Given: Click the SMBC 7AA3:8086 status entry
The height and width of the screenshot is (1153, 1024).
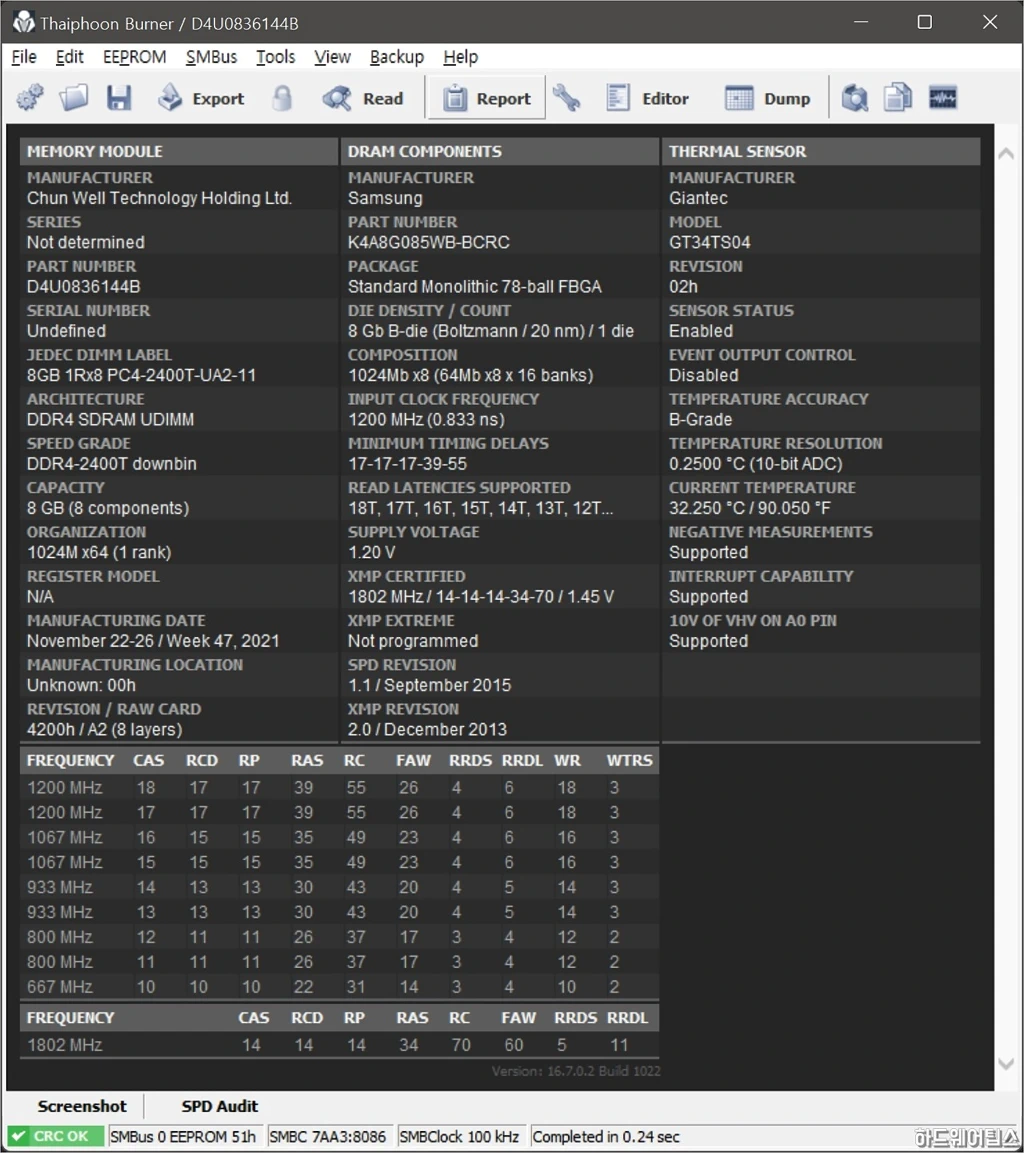Looking at the screenshot, I should (x=327, y=1136).
